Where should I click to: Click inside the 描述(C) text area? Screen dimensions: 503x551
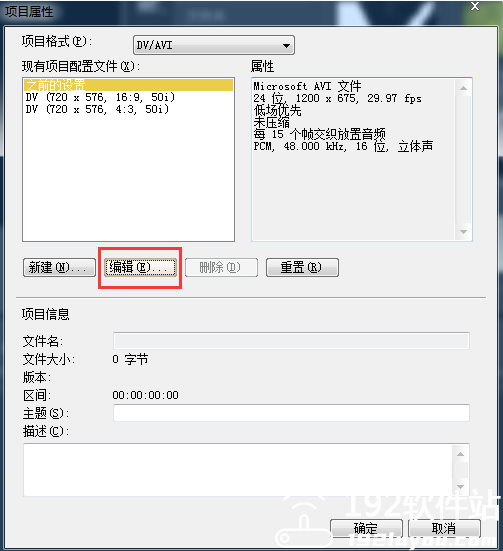[238, 470]
